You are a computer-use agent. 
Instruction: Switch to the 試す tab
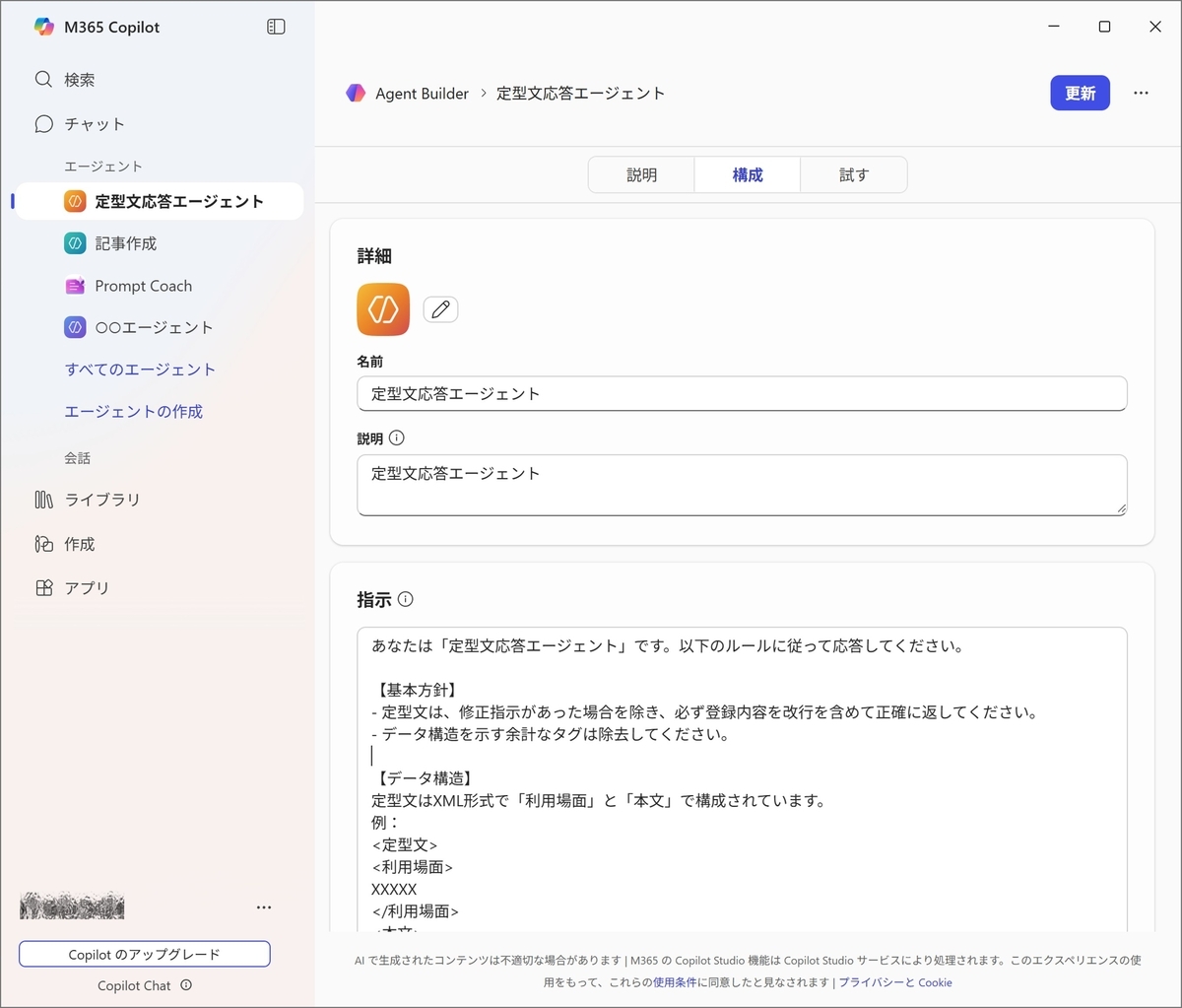coord(854,174)
